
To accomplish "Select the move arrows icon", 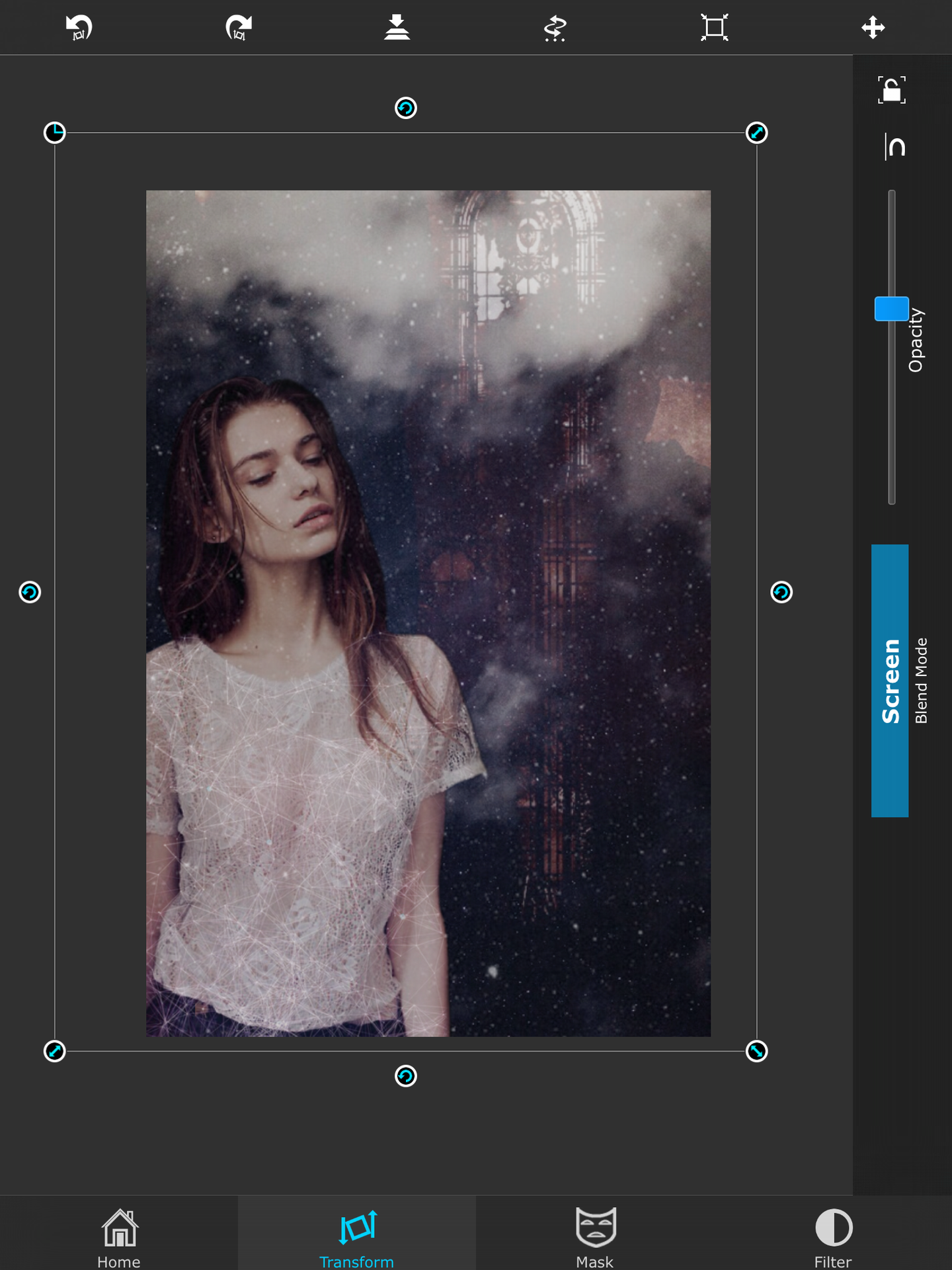I will 873,28.
